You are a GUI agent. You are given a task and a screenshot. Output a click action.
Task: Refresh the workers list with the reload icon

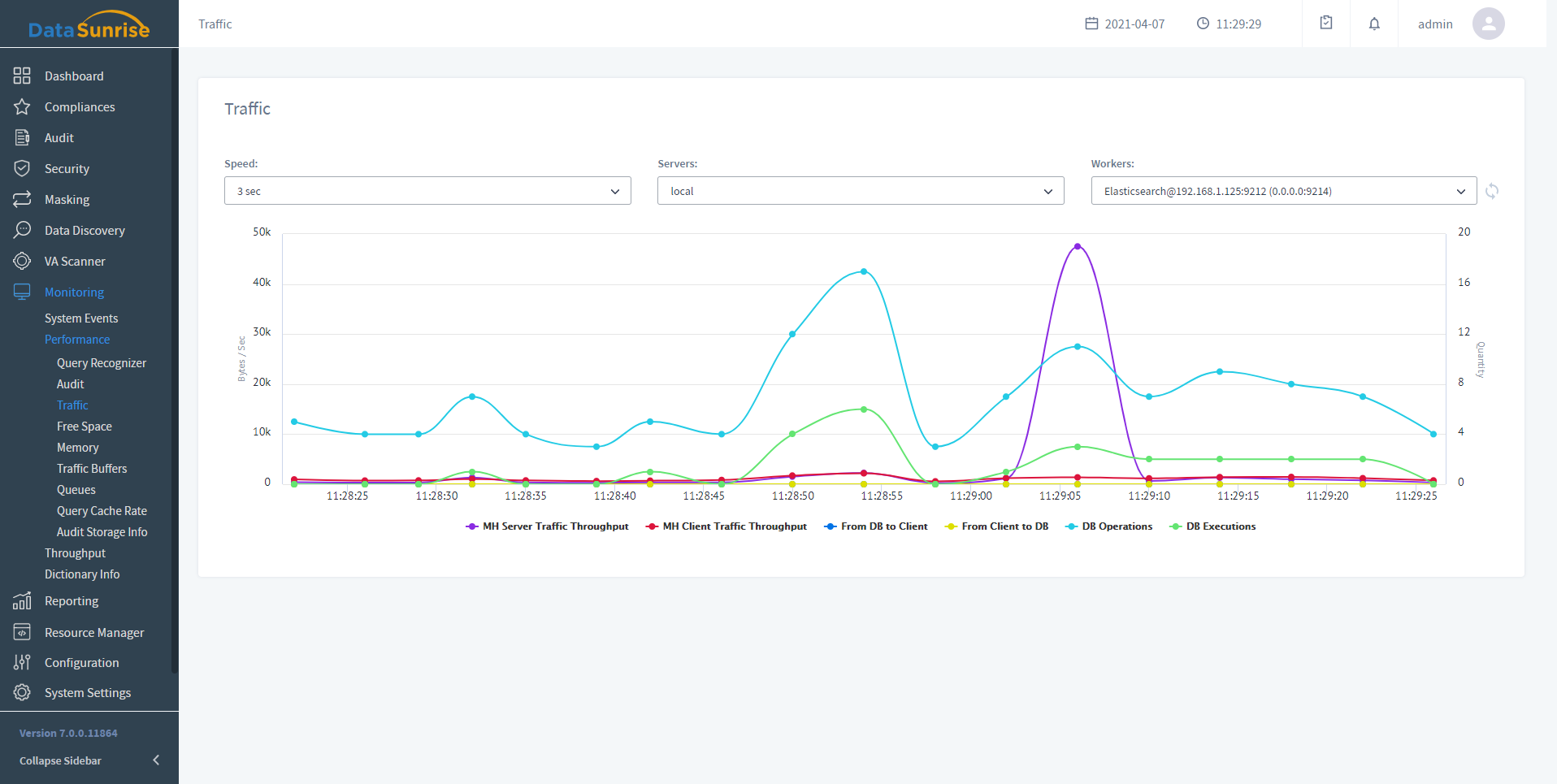[1491, 191]
